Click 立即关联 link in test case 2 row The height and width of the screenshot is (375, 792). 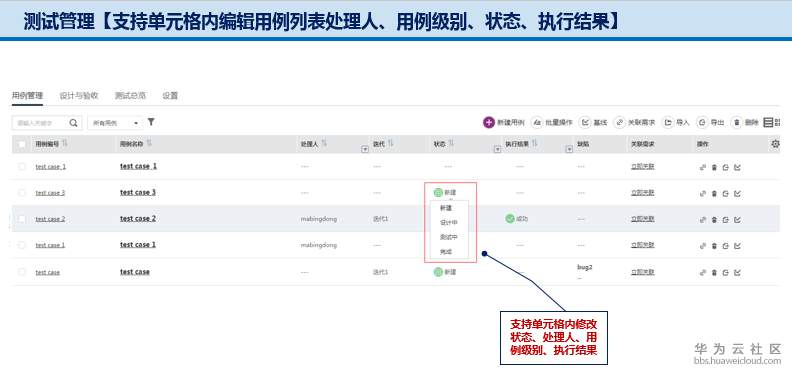tap(642, 219)
